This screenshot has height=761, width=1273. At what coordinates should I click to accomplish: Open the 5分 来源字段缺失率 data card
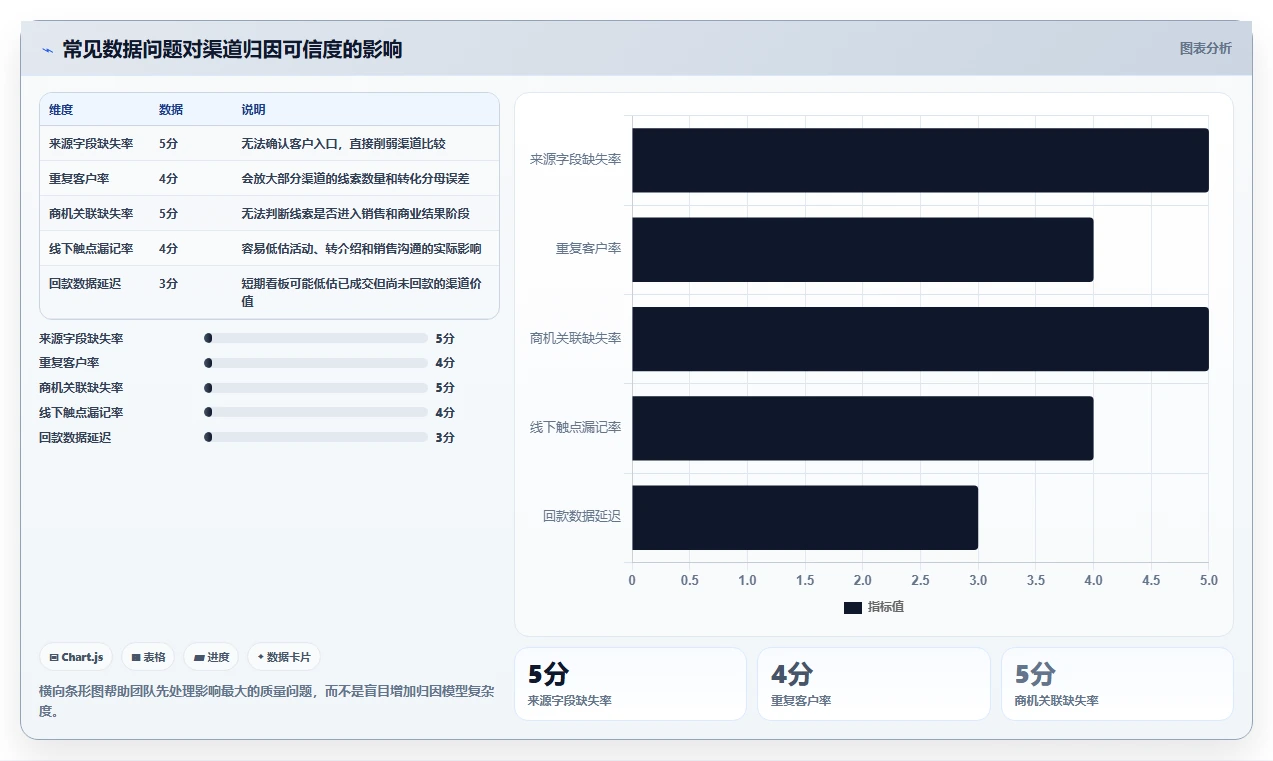coord(630,684)
